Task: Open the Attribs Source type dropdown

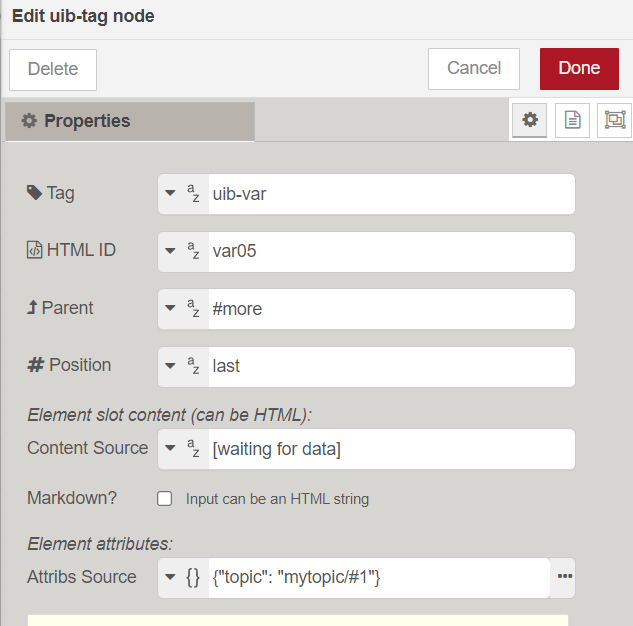Action: tap(170, 577)
